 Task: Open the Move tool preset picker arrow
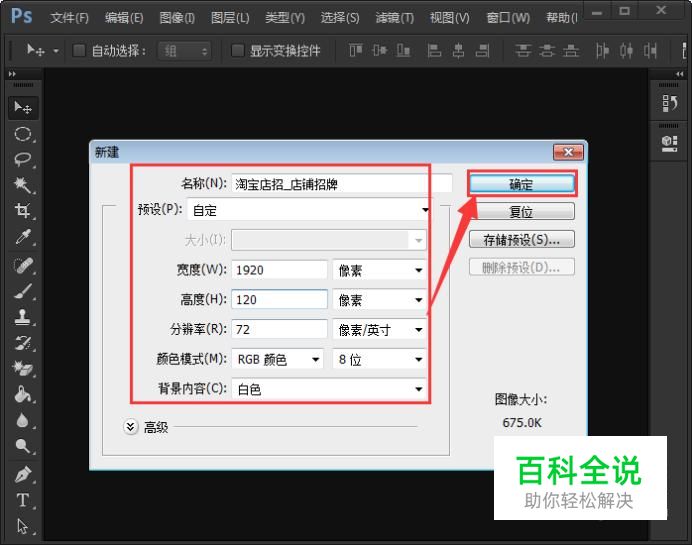coord(56,51)
